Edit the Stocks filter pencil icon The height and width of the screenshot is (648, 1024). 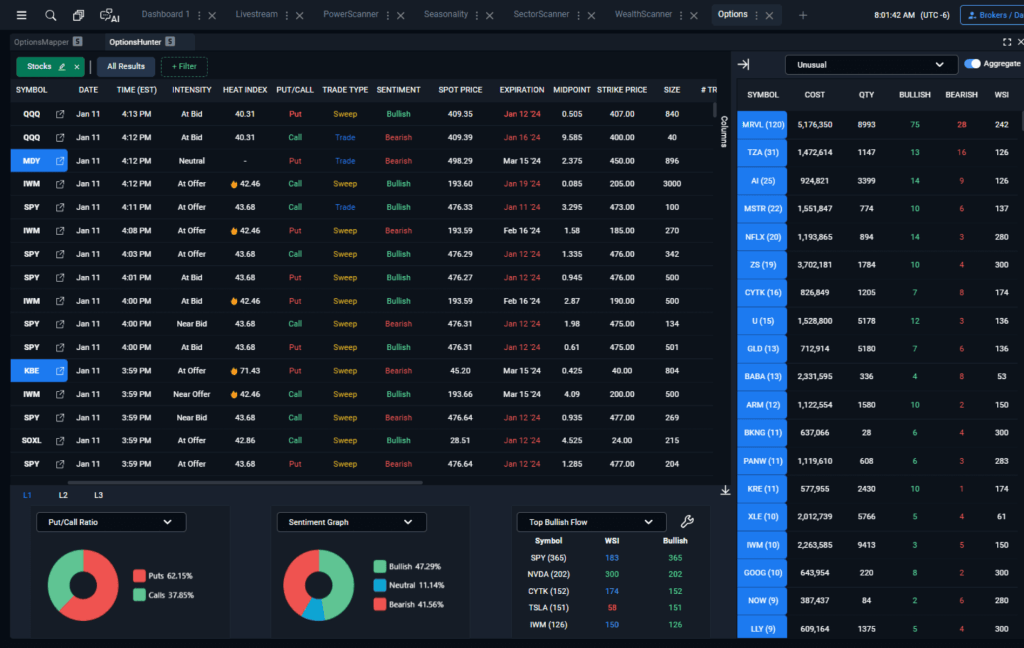(62, 67)
